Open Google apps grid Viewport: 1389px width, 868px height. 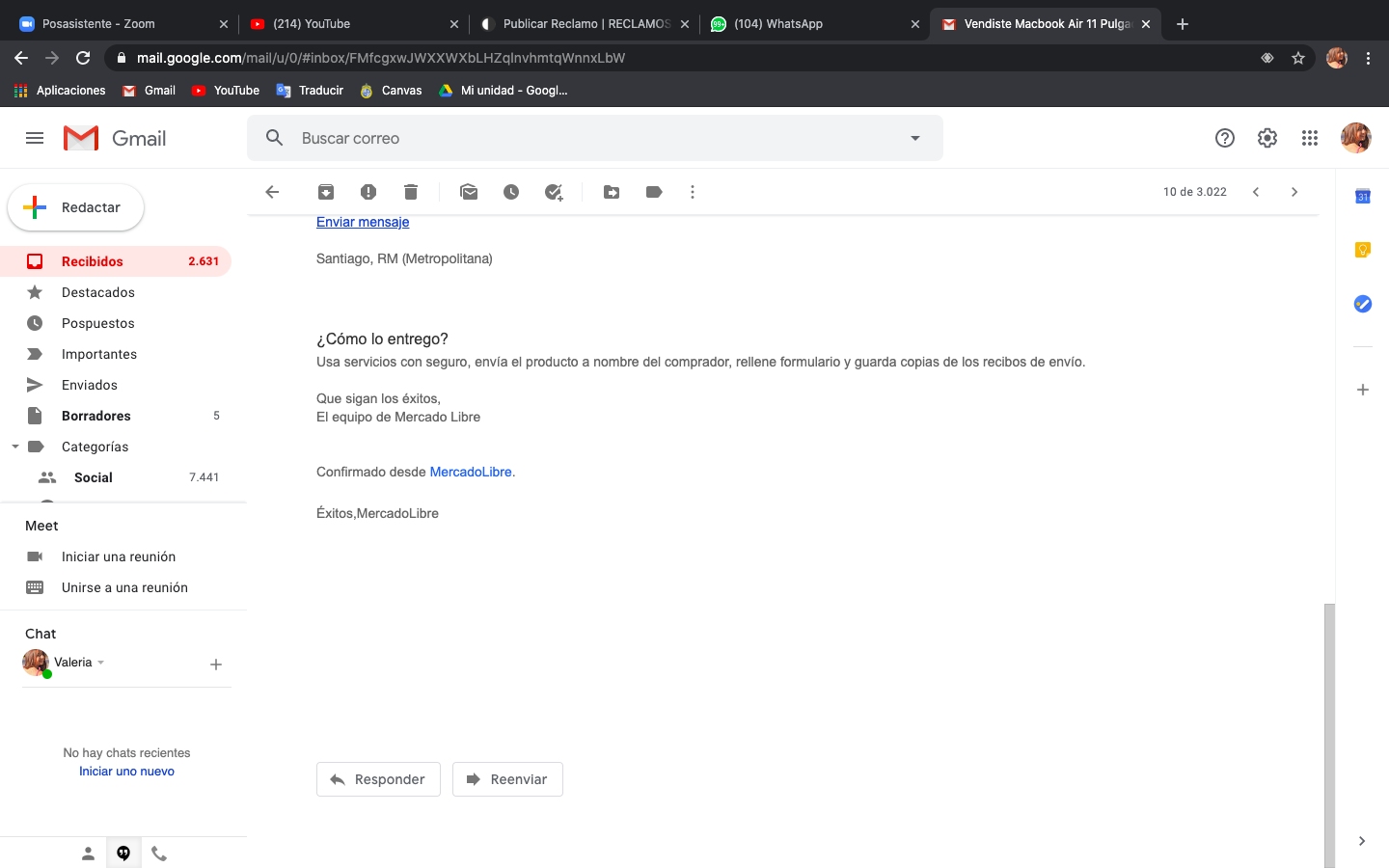(x=1310, y=138)
